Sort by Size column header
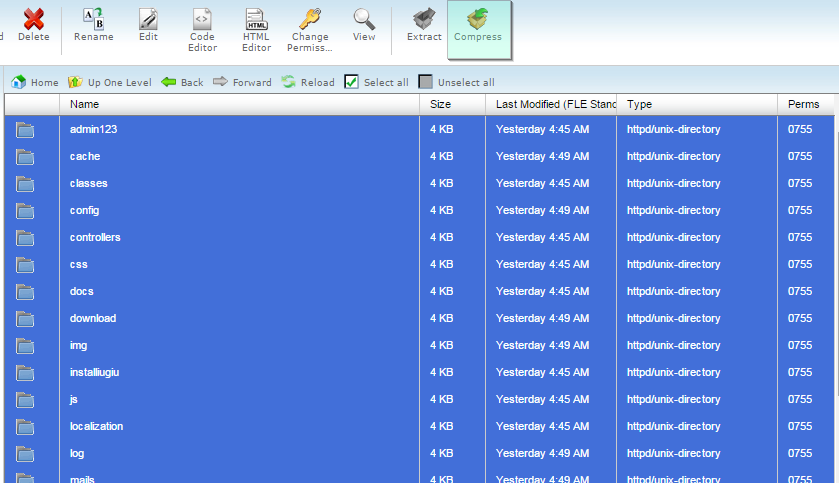The width and height of the screenshot is (839, 483). [x=441, y=104]
